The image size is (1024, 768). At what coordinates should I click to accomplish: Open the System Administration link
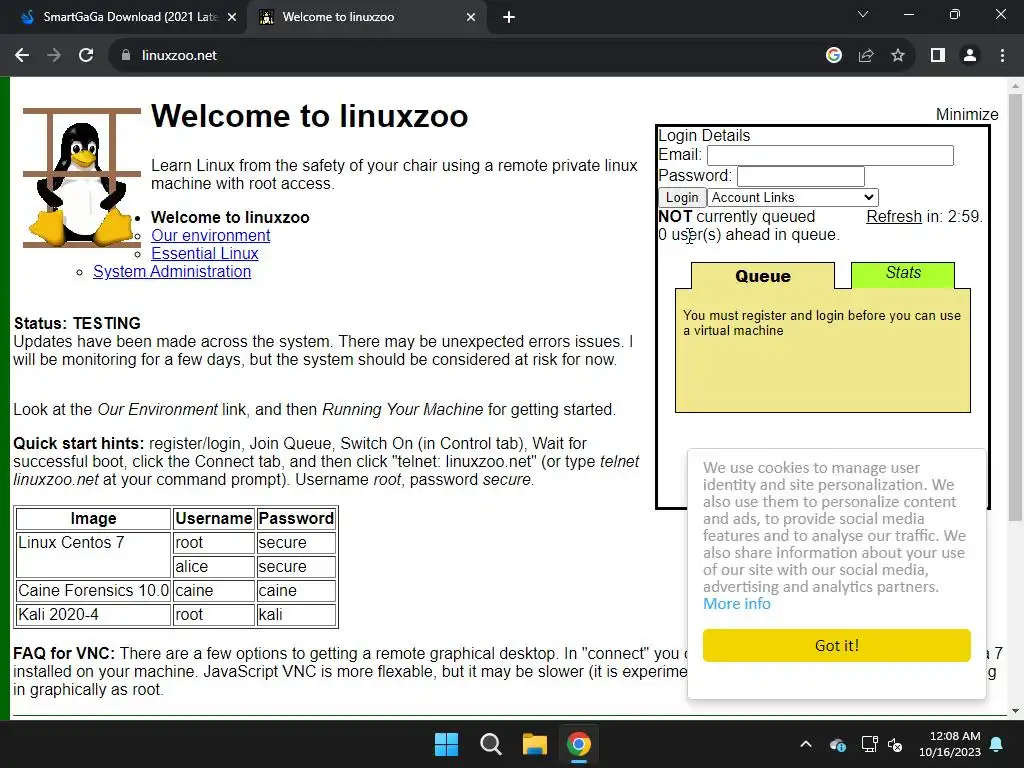172,272
